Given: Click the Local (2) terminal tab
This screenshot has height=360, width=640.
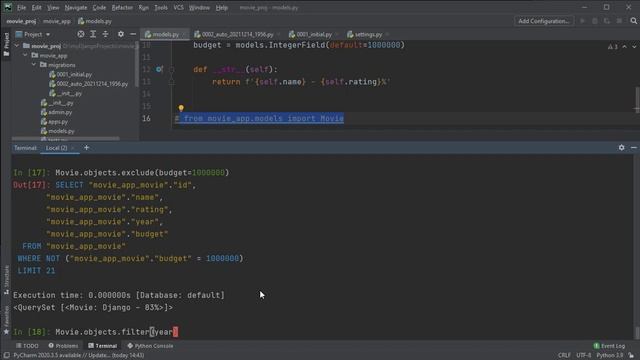Looking at the screenshot, I should (59, 148).
